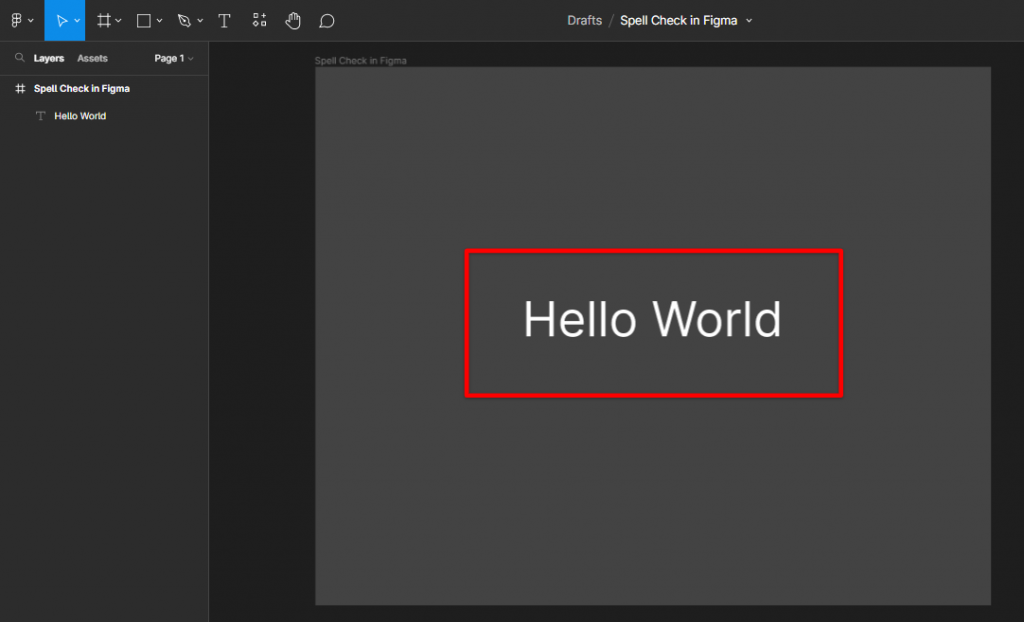This screenshot has width=1024, height=622.
Task: Click the layers search icon
Action: pyautogui.click(x=20, y=58)
